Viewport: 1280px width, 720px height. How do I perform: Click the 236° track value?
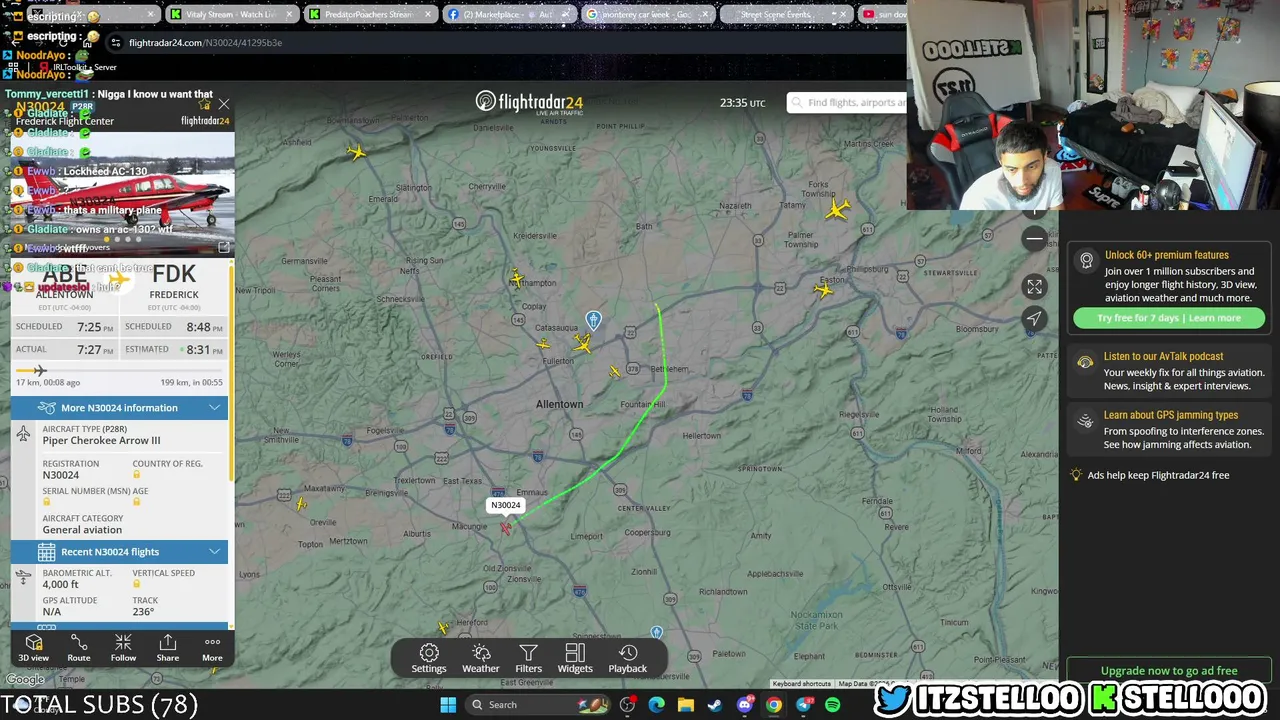(x=144, y=612)
